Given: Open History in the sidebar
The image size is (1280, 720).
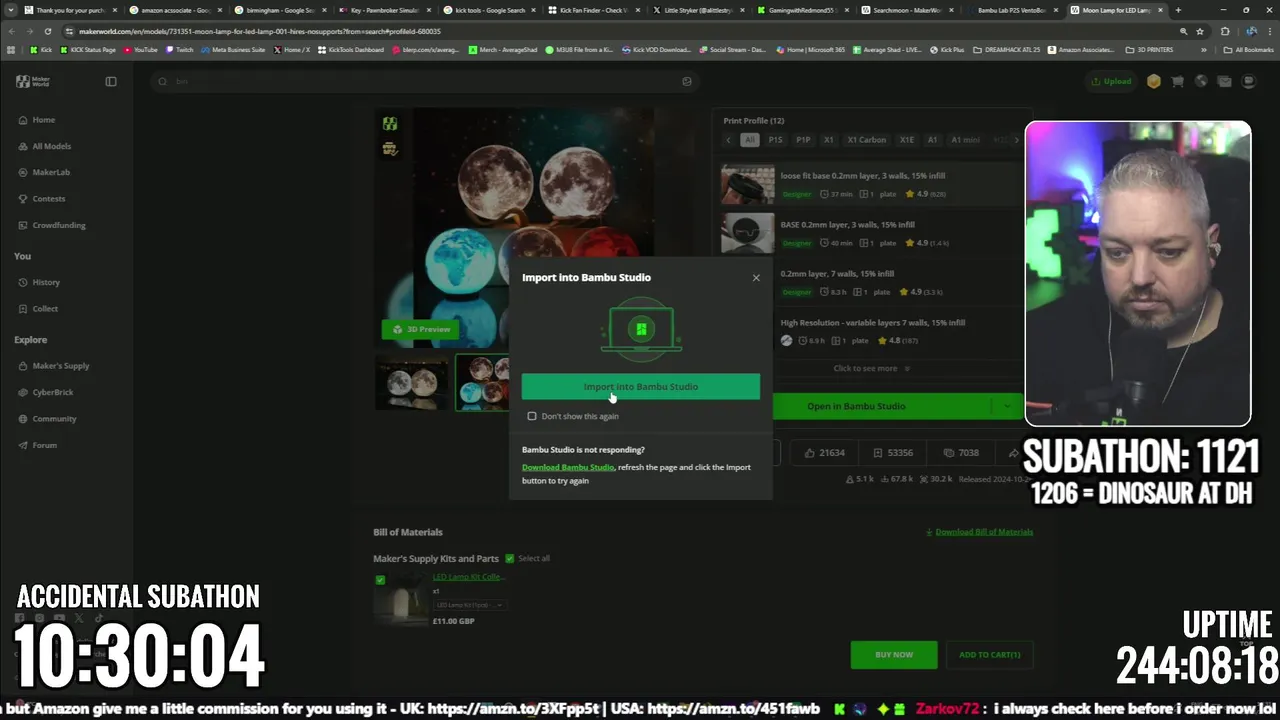Looking at the screenshot, I should pyautogui.click(x=45, y=282).
